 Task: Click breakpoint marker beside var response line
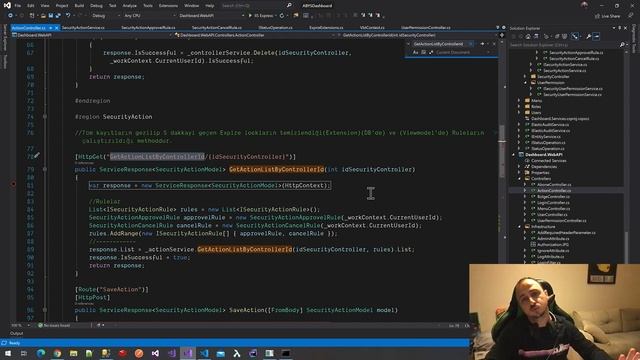pyautogui.click(x=13, y=184)
